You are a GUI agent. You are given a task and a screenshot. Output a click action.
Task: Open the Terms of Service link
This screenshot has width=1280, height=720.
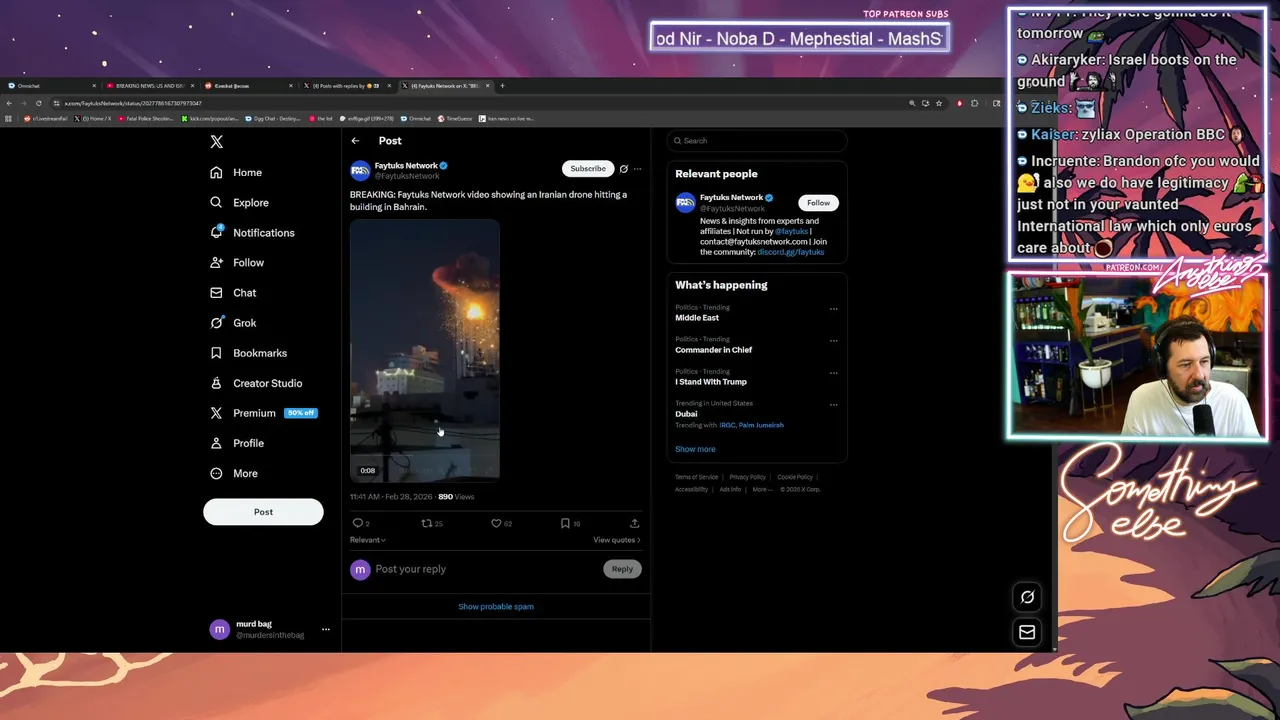696,477
